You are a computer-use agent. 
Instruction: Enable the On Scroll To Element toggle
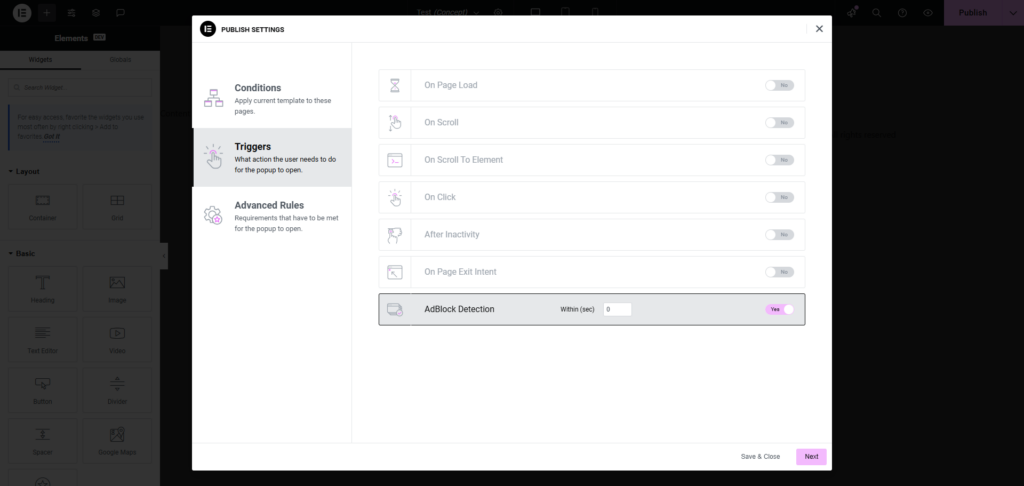[x=779, y=160]
